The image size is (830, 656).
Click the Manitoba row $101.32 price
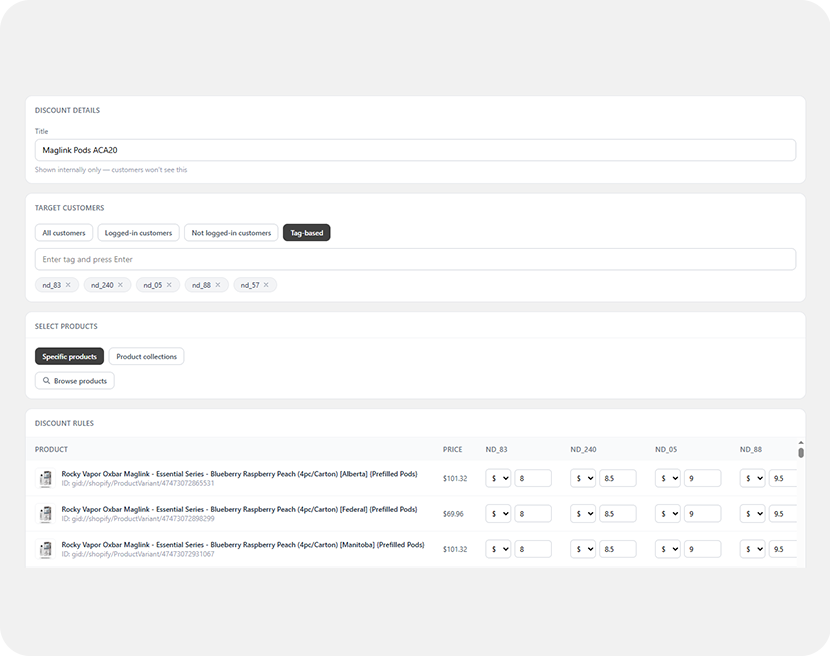455,549
